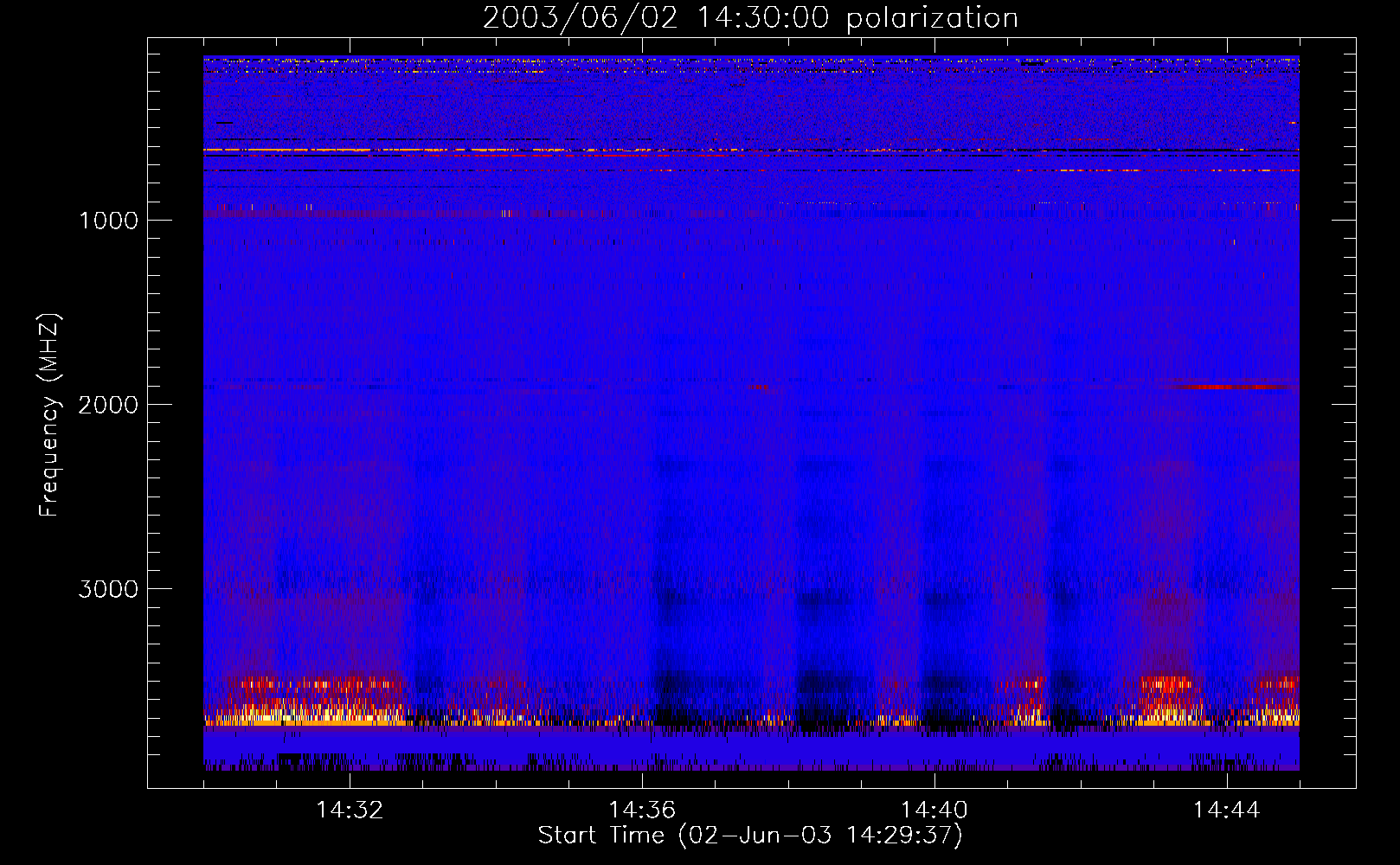Click the 14:40 time tick label
Viewport: 1400px width, 865px height.
(x=934, y=811)
